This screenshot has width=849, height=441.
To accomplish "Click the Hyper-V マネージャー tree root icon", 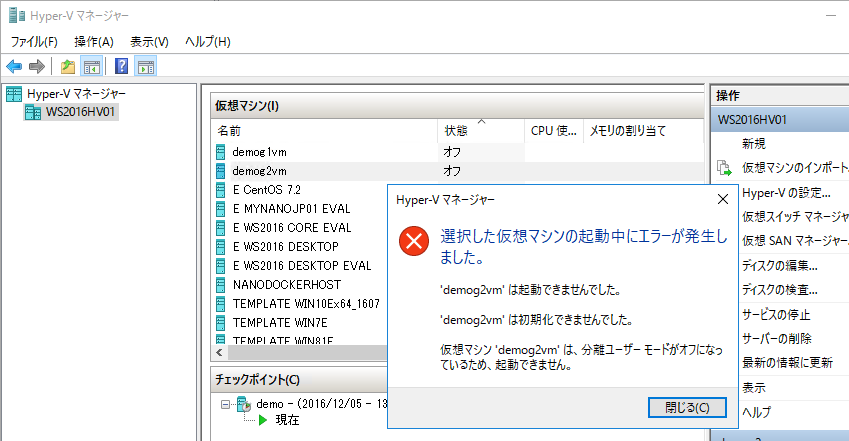I will (14, 94).
